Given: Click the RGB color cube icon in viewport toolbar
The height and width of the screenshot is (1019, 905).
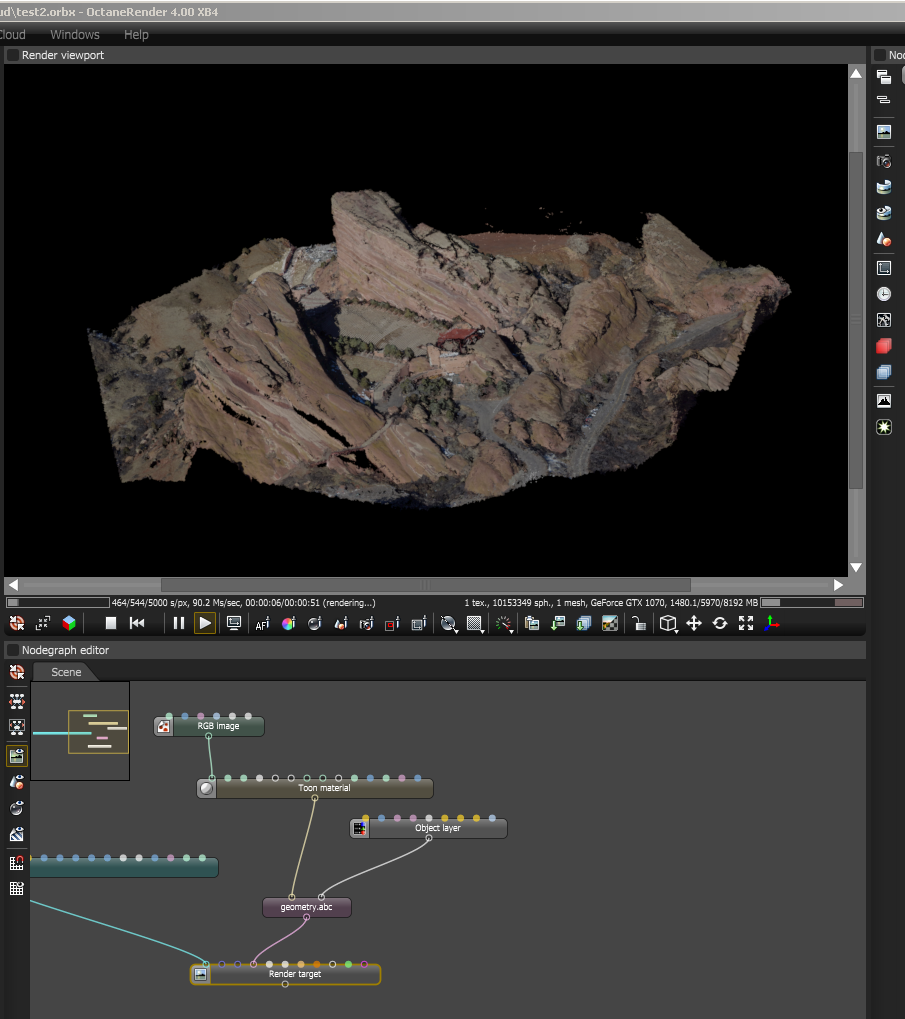Looking at the screenshot, I should tap(69, 623).
